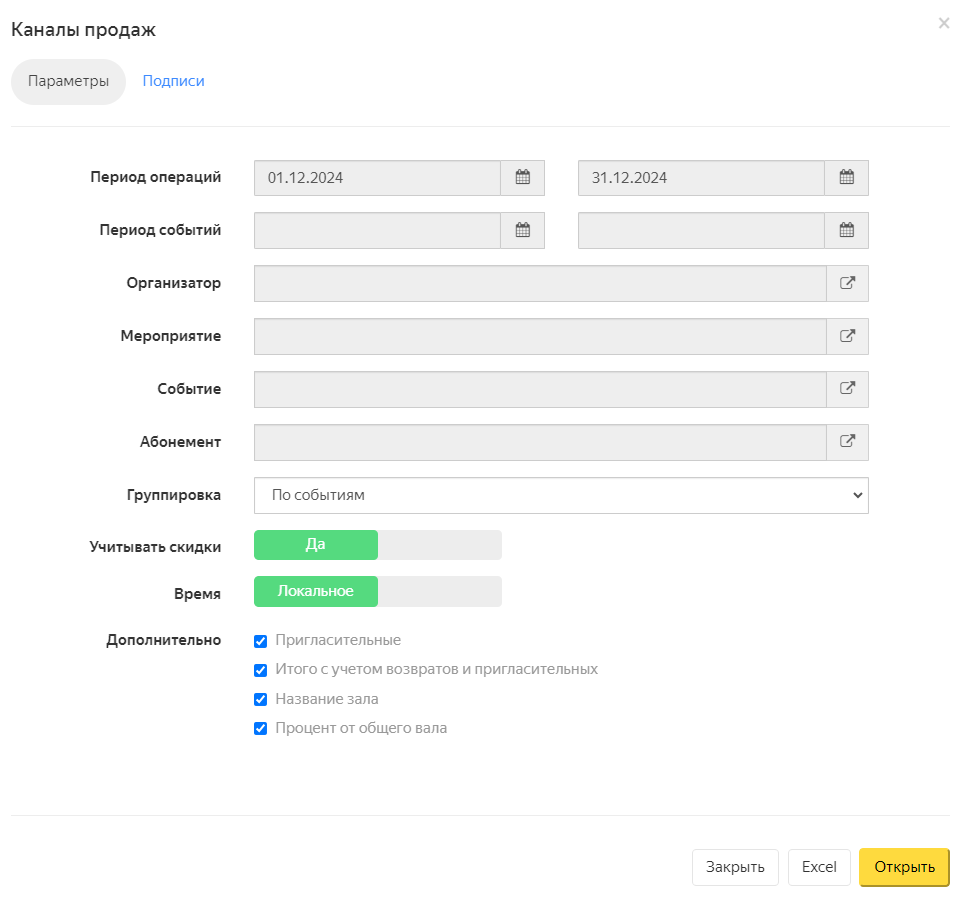Open the Событие selection popup icon
This screenshot has width=960, height=899.
coord(847,389)
